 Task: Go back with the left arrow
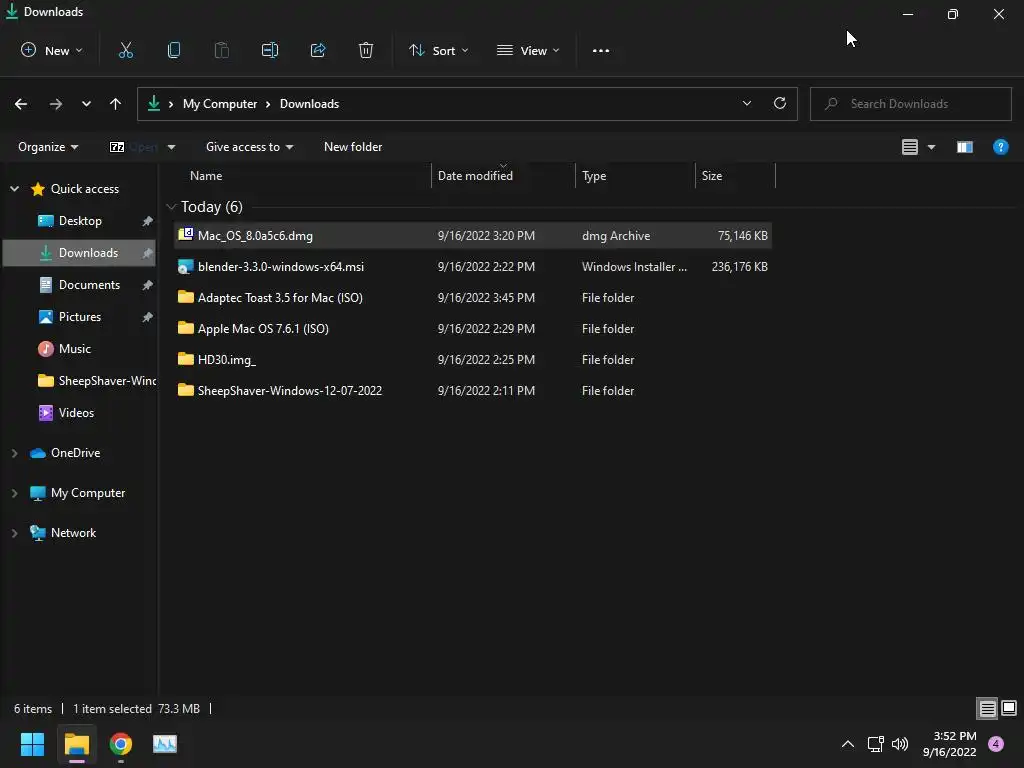(x=21, y=104)
